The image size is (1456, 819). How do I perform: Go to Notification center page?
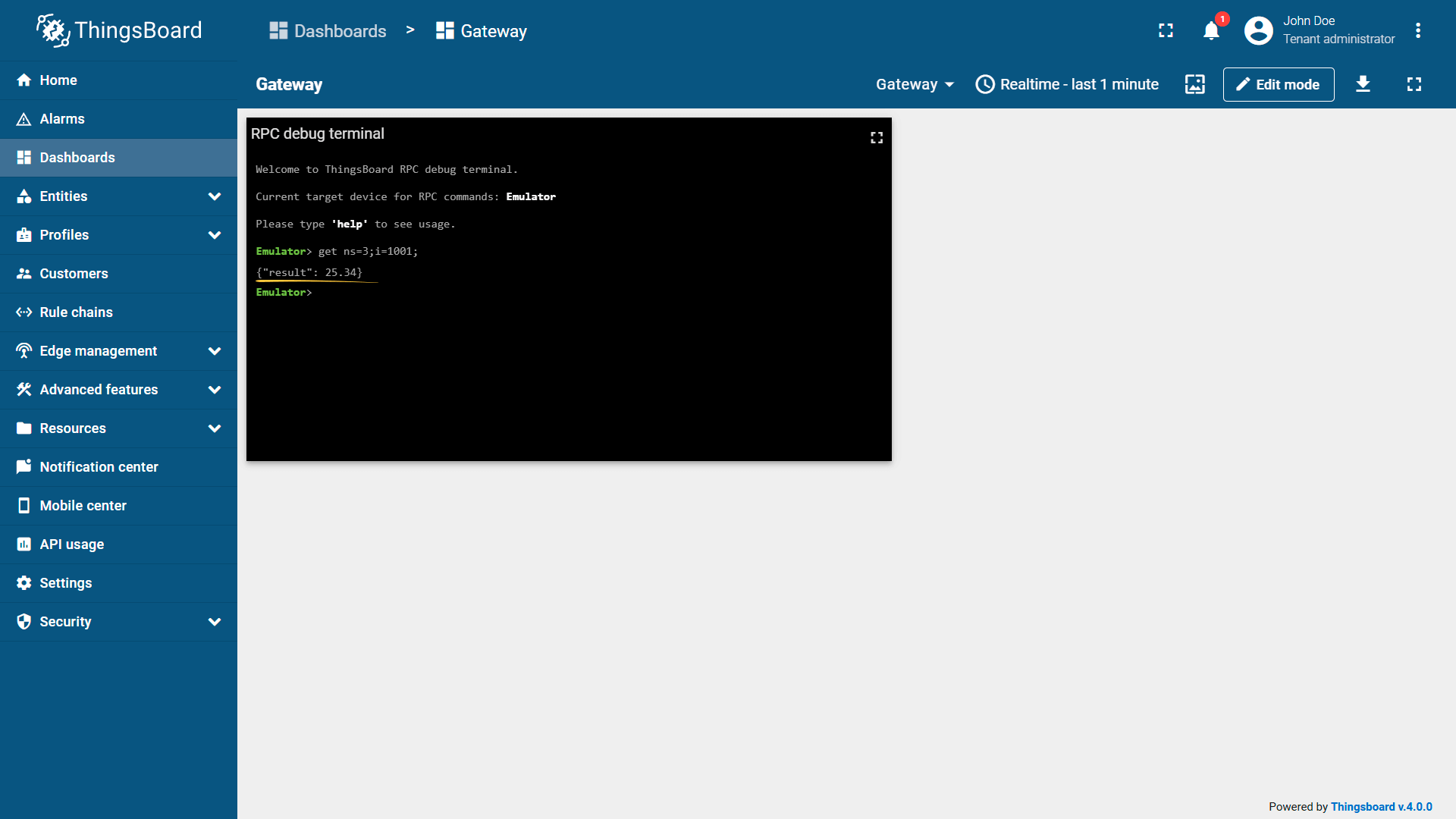[99, 467]
